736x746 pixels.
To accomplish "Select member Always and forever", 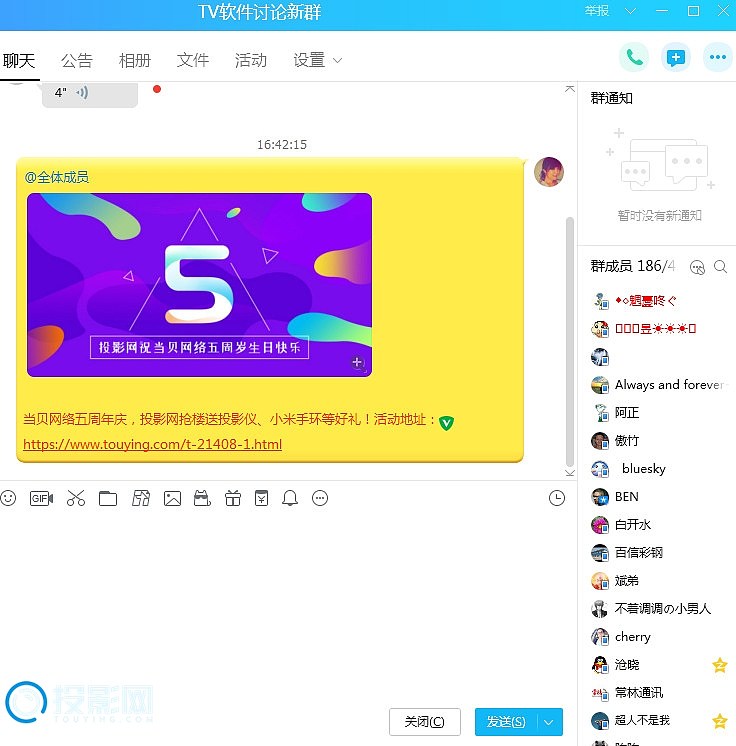I will pos(659,384).
